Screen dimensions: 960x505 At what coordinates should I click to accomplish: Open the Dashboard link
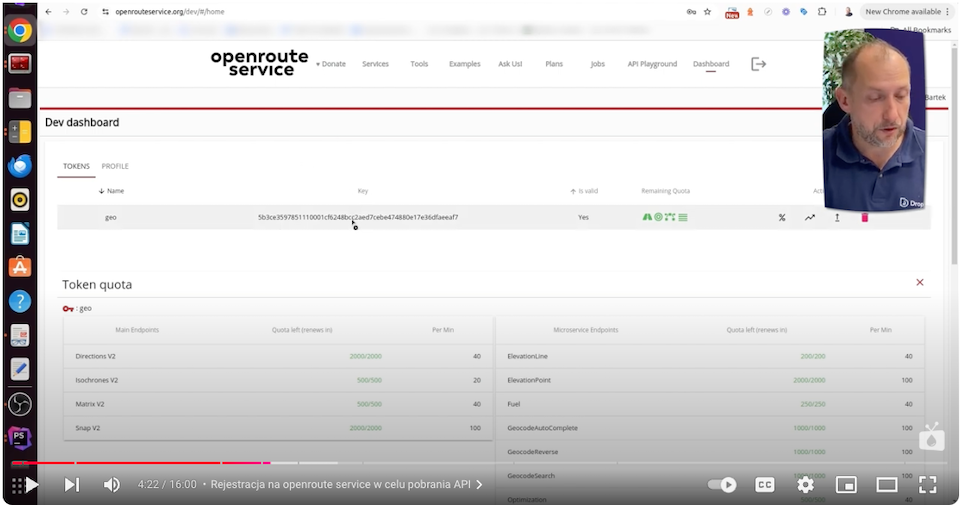point(711,64)
